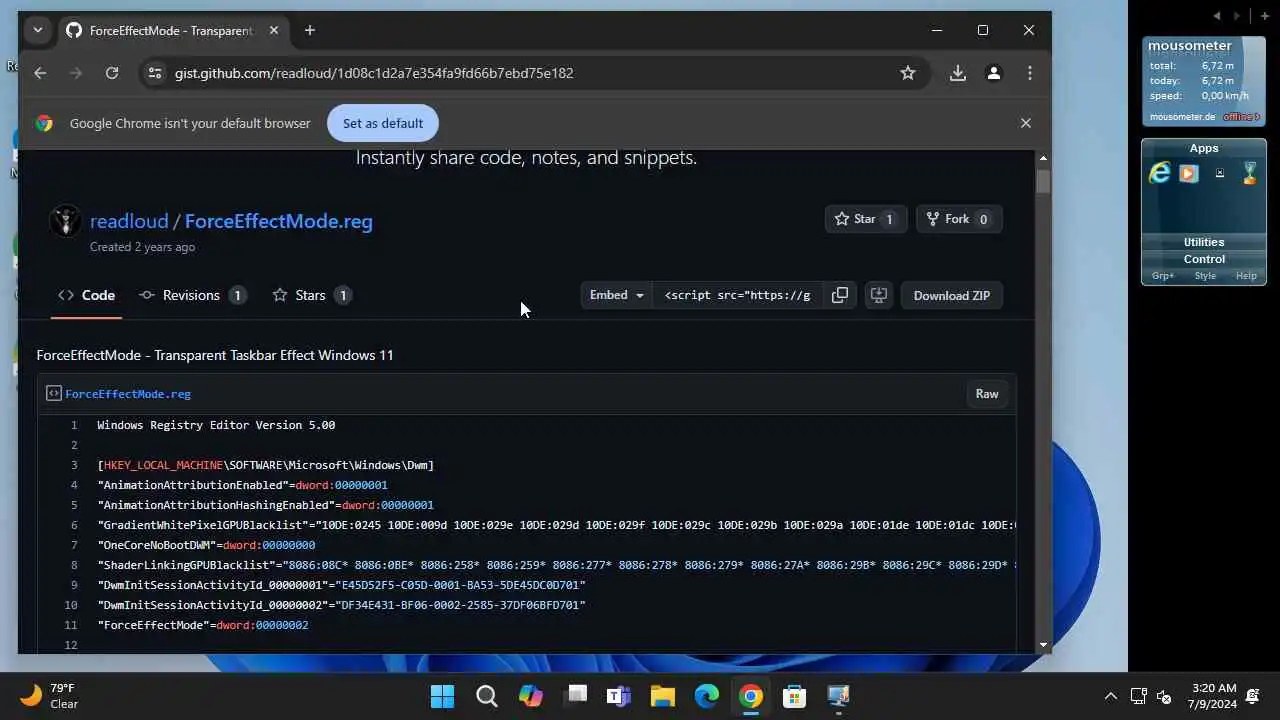The width and height of the screenshot is (1280, 720).
Task: Open Task View on taskbar
Action: 575,696
